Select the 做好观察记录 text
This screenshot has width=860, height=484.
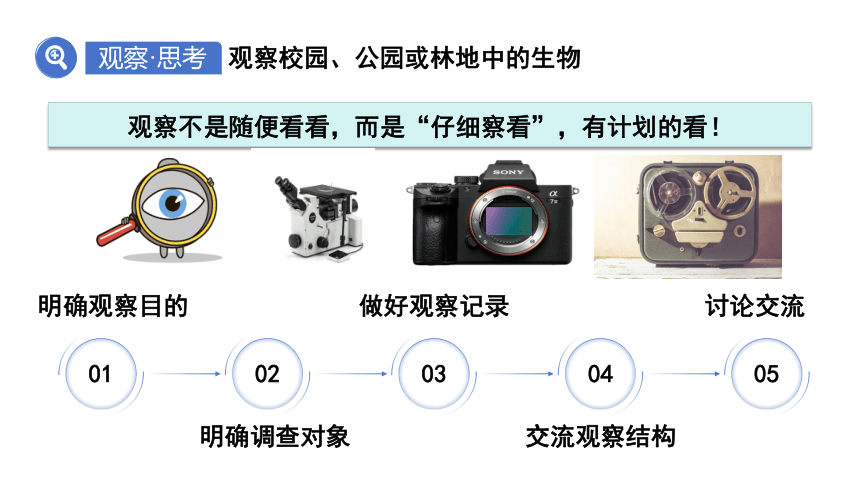(434, 306)
